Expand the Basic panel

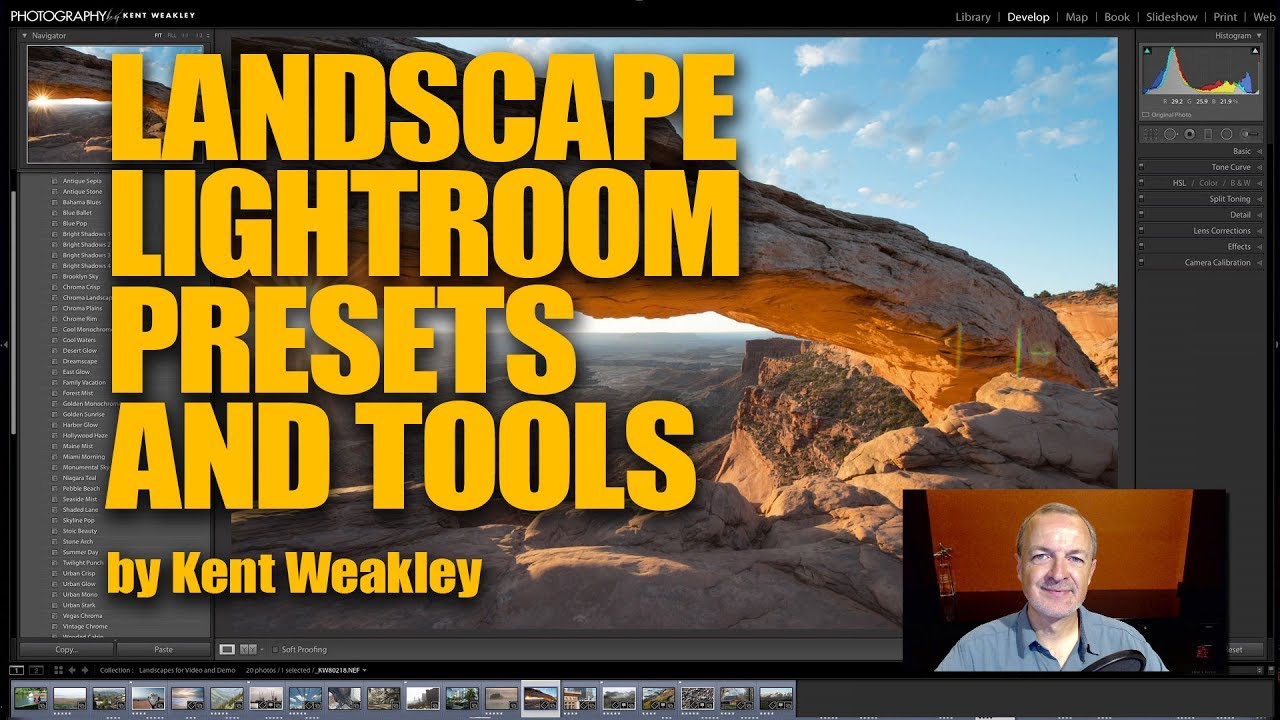click(1259, 151)
